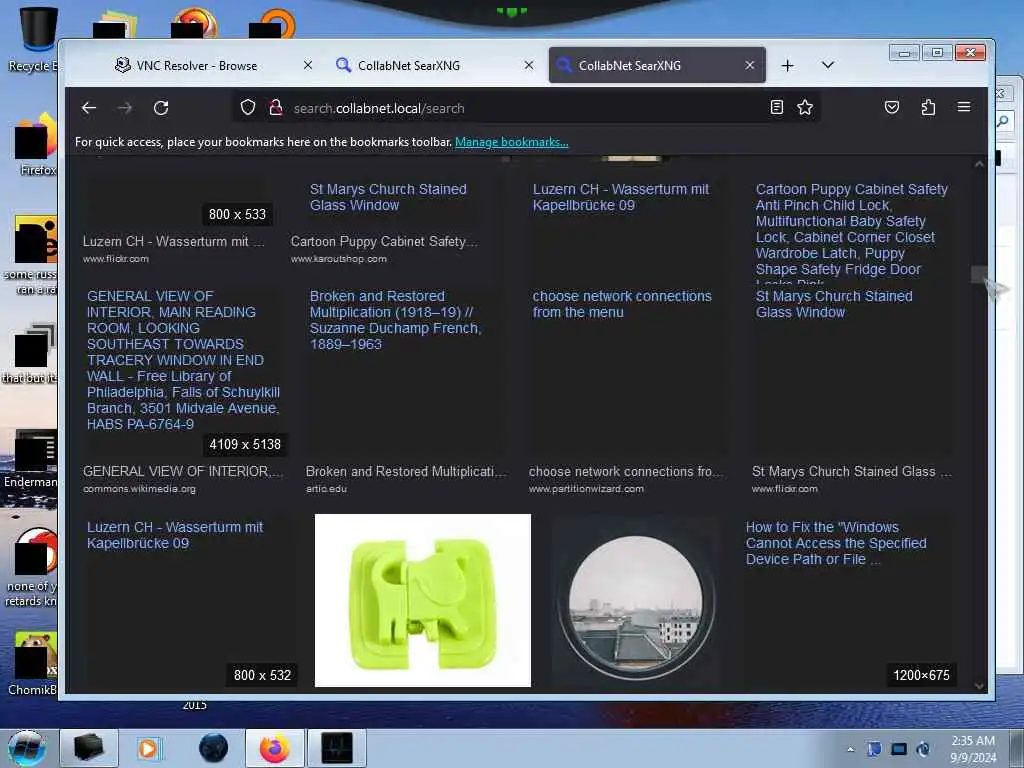Click the 1200×675 size badge
Viewport: 1024px width, 768px height.
pyautogui.click(x=921, y=675)
